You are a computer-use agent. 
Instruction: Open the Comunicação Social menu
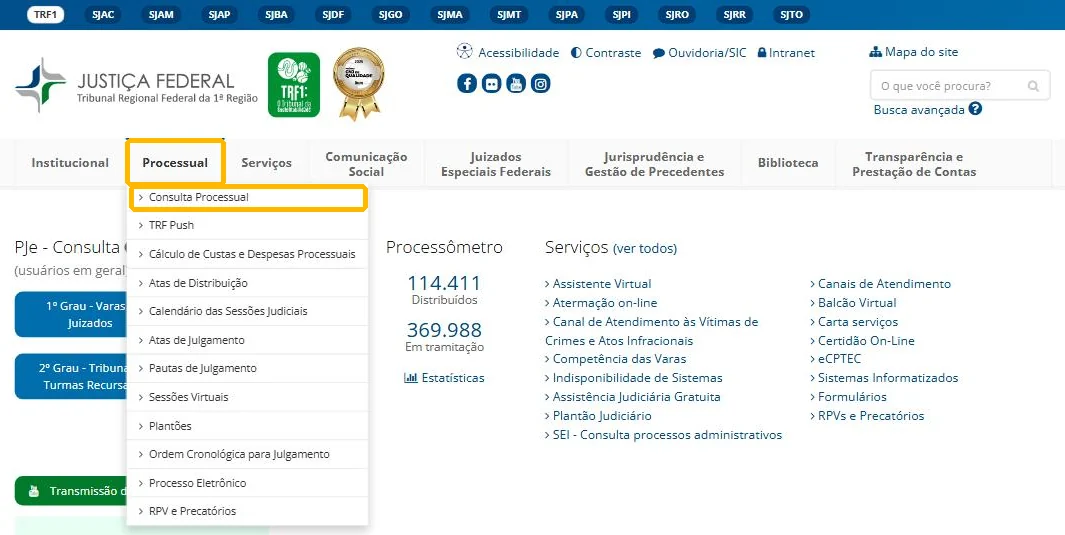(366, 164)
